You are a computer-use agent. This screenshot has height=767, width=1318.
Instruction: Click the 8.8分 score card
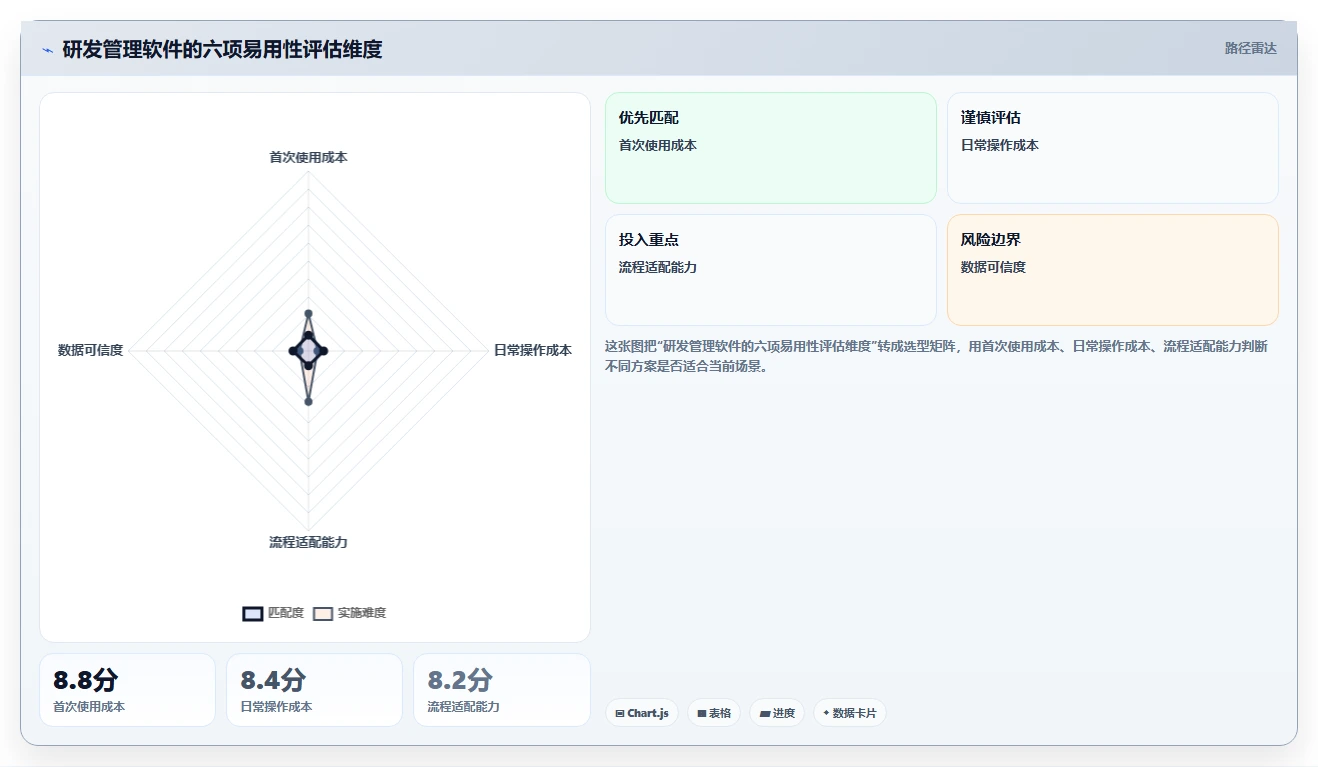tap(127, 690)
